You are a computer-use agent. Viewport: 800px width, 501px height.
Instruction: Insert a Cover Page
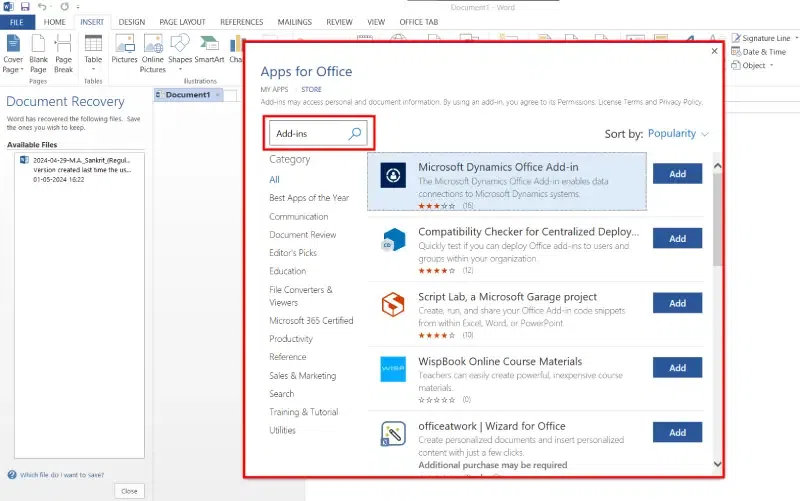point(13,54)
